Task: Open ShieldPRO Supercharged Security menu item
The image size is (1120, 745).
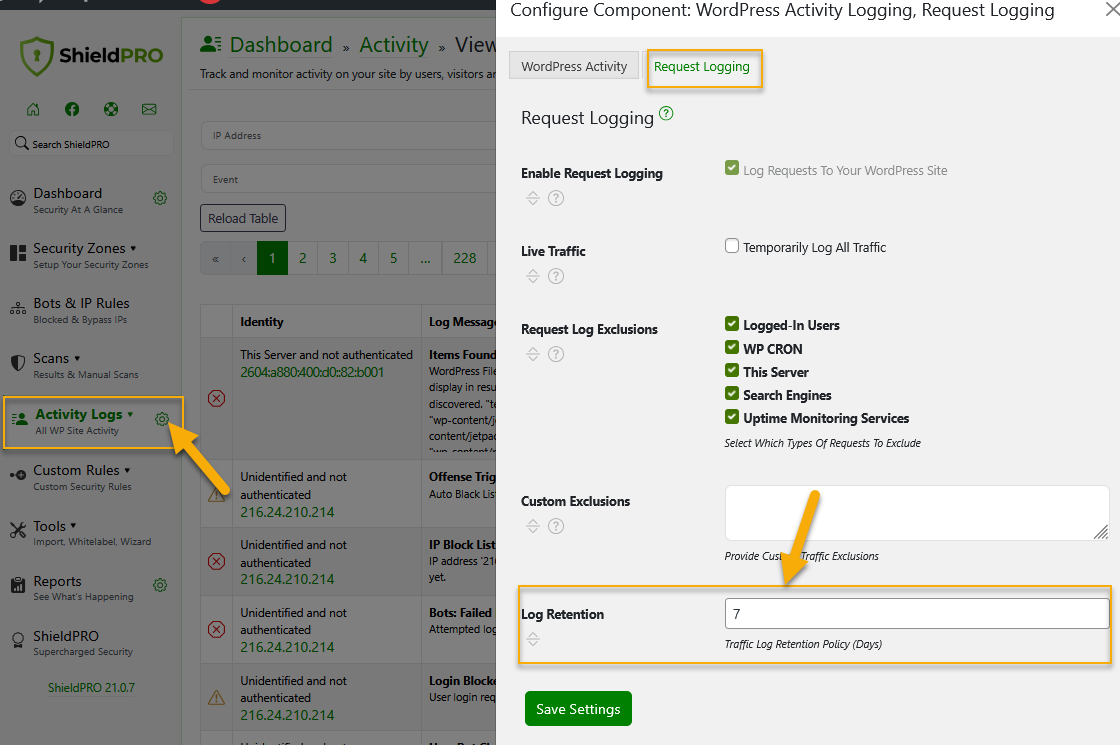Action: pyautogui.click(x=83, y=643)
